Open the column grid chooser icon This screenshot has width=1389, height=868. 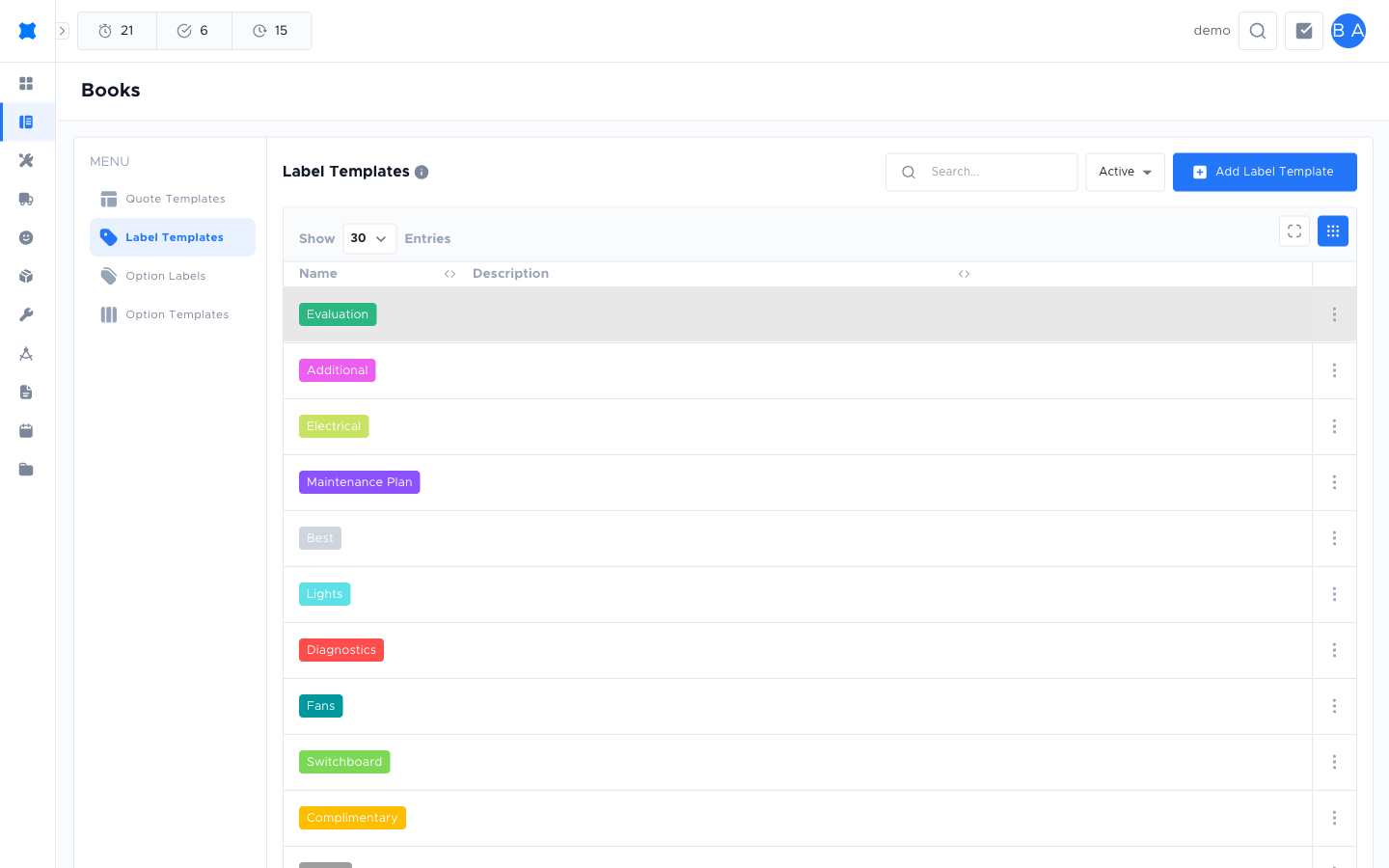tap(1333, 231)
